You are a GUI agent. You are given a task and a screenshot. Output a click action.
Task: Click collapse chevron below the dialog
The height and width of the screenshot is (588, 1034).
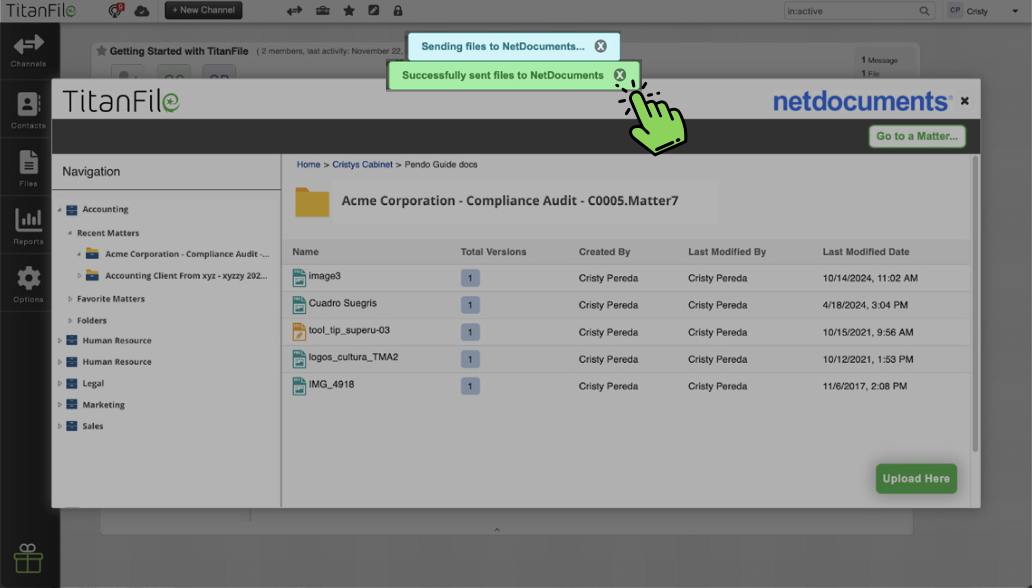coord(497,529)
